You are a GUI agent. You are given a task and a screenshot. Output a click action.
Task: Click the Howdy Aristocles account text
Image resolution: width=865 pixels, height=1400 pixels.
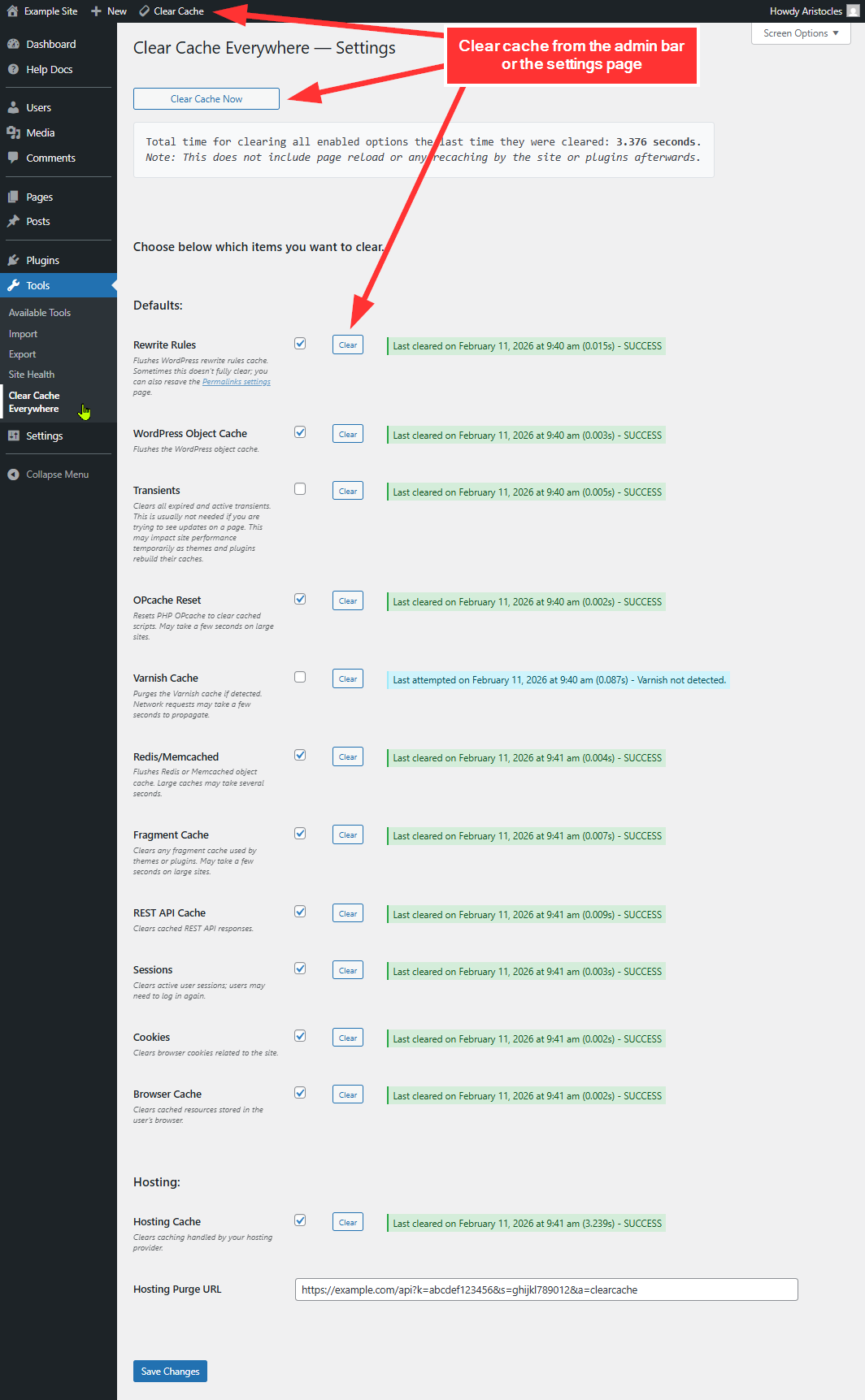(x=806, y=11)
